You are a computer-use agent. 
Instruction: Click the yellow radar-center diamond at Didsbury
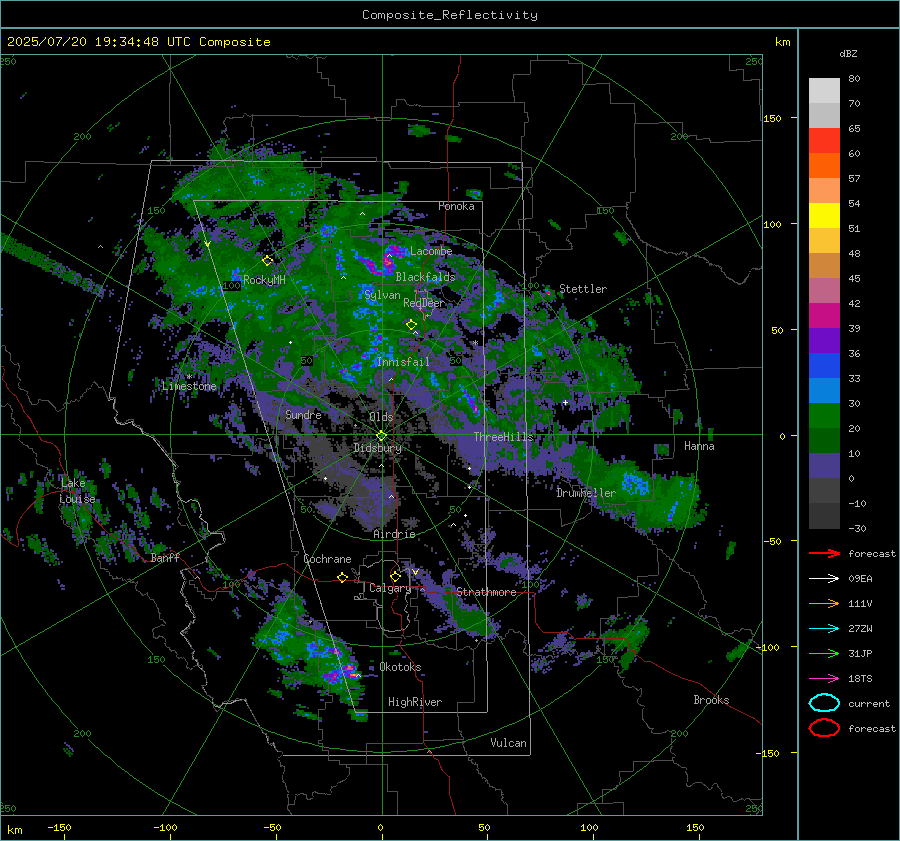coord(381,436)
